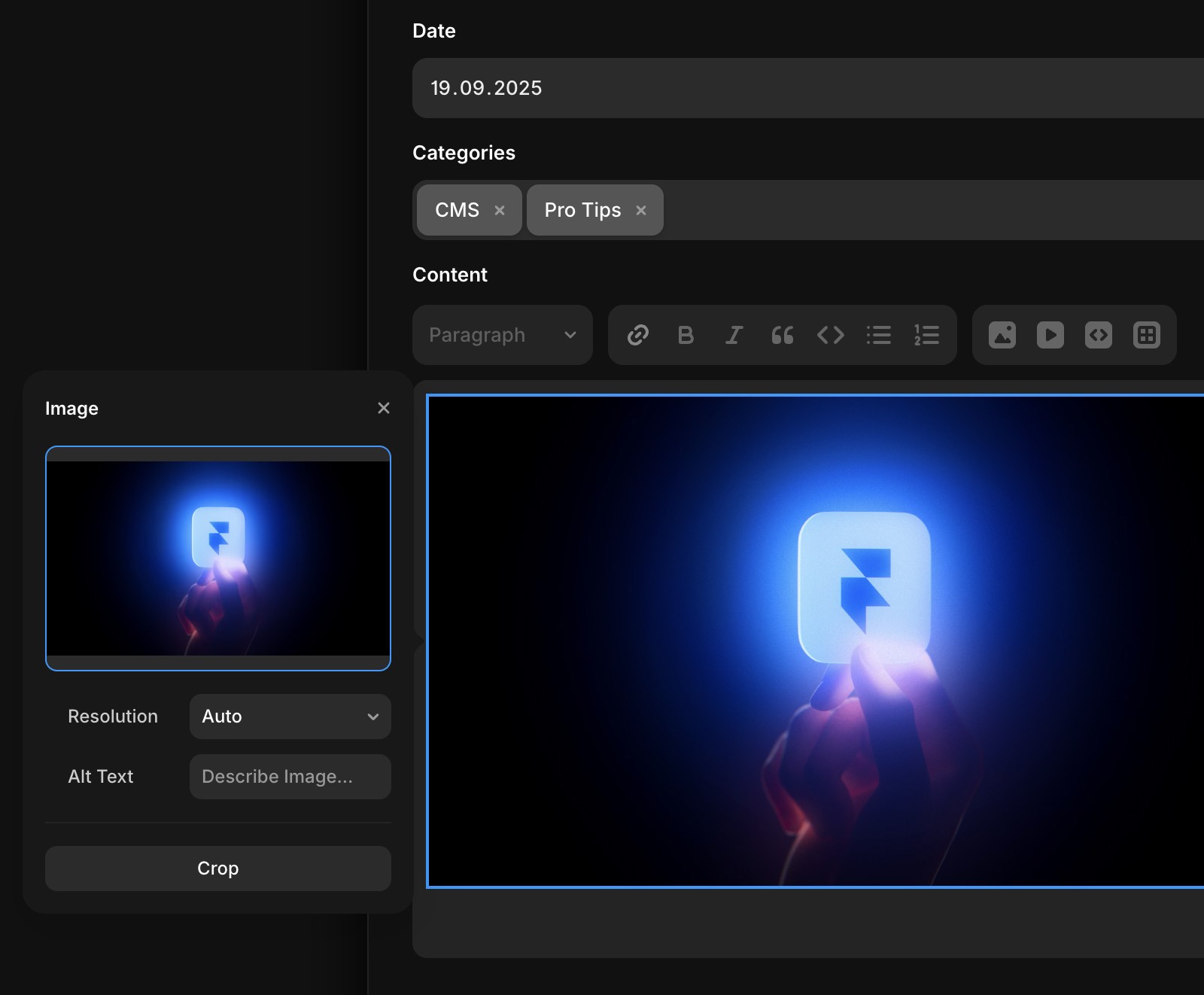The height and width of the screenshot is (995, 1204).
Task: Insert a block quote
Action: click(783, 335)
